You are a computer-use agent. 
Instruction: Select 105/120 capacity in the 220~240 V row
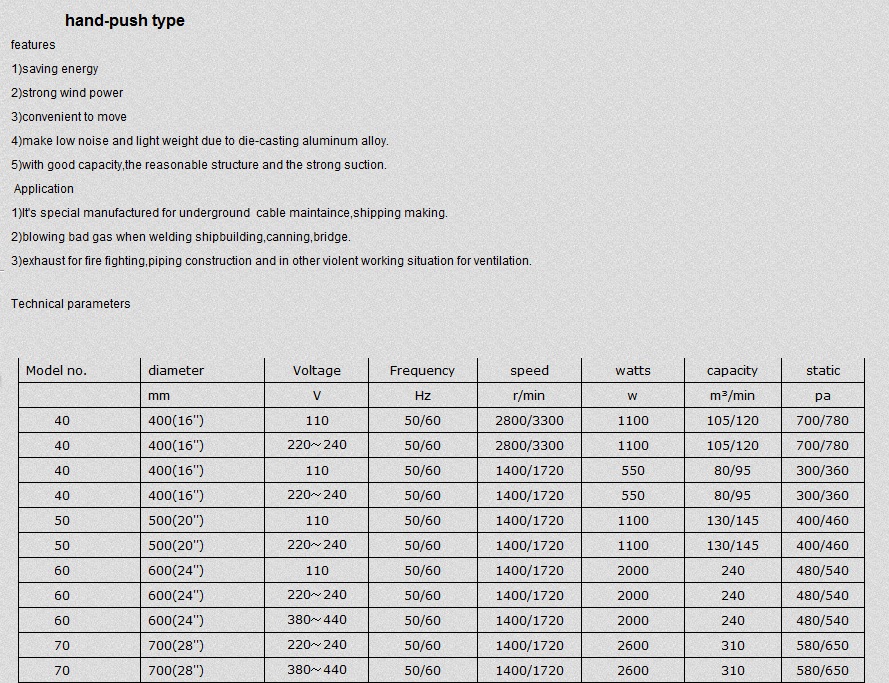pyautogui.click(x=732, y=446)
